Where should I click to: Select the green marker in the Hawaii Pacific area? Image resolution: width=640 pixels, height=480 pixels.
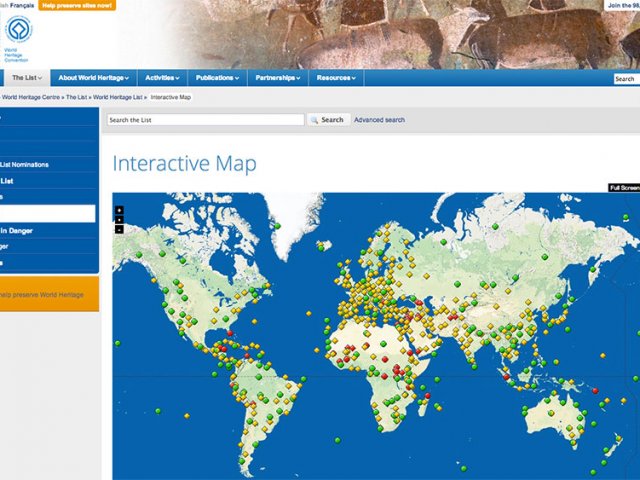(118, 344)
